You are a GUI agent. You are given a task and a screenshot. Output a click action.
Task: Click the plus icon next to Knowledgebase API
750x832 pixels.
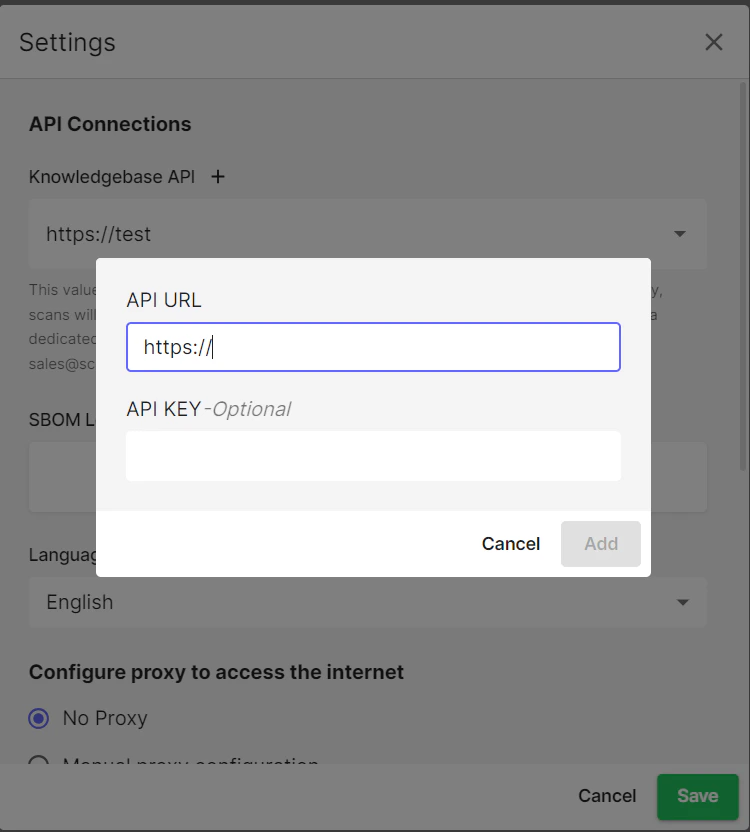[218, 177]
